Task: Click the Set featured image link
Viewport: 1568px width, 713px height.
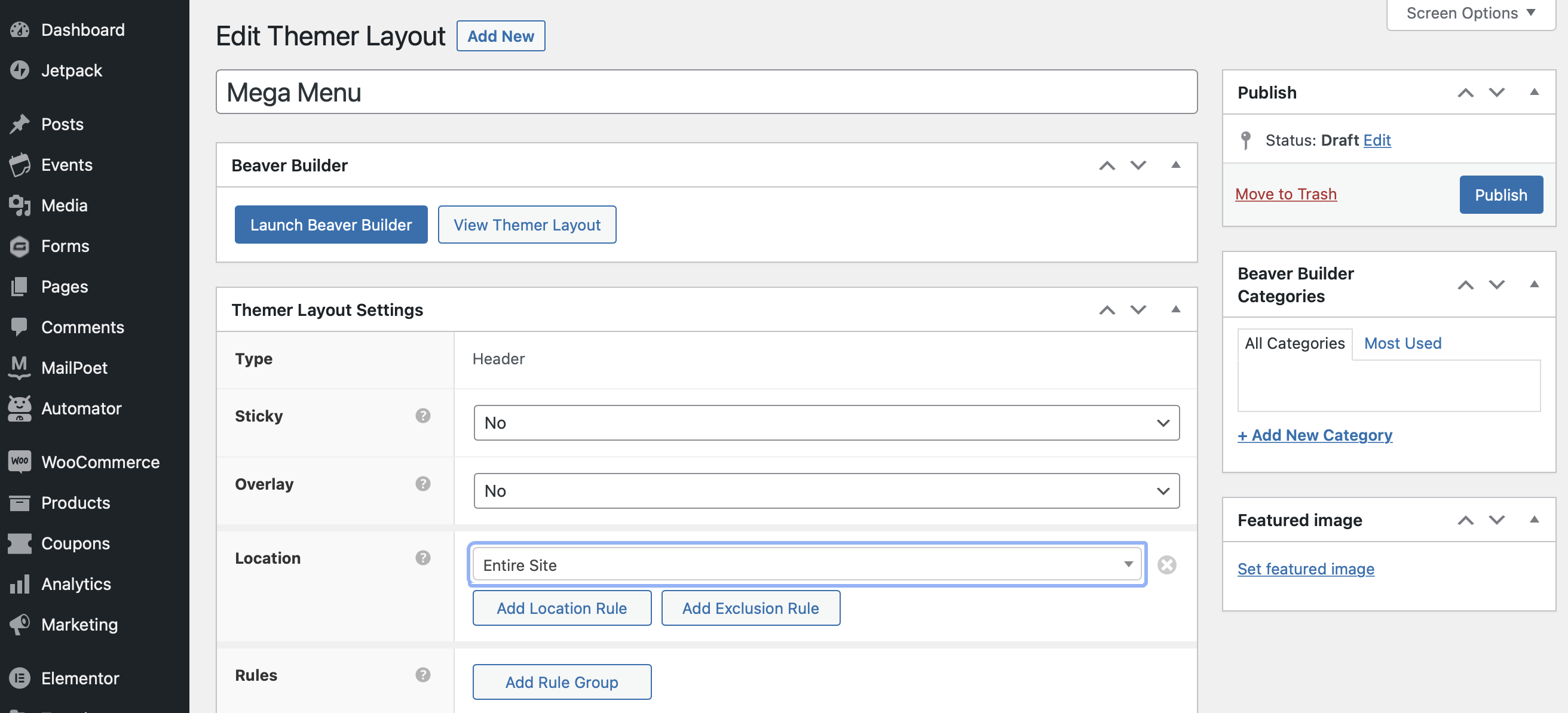Action: [x=1305, y=568]
